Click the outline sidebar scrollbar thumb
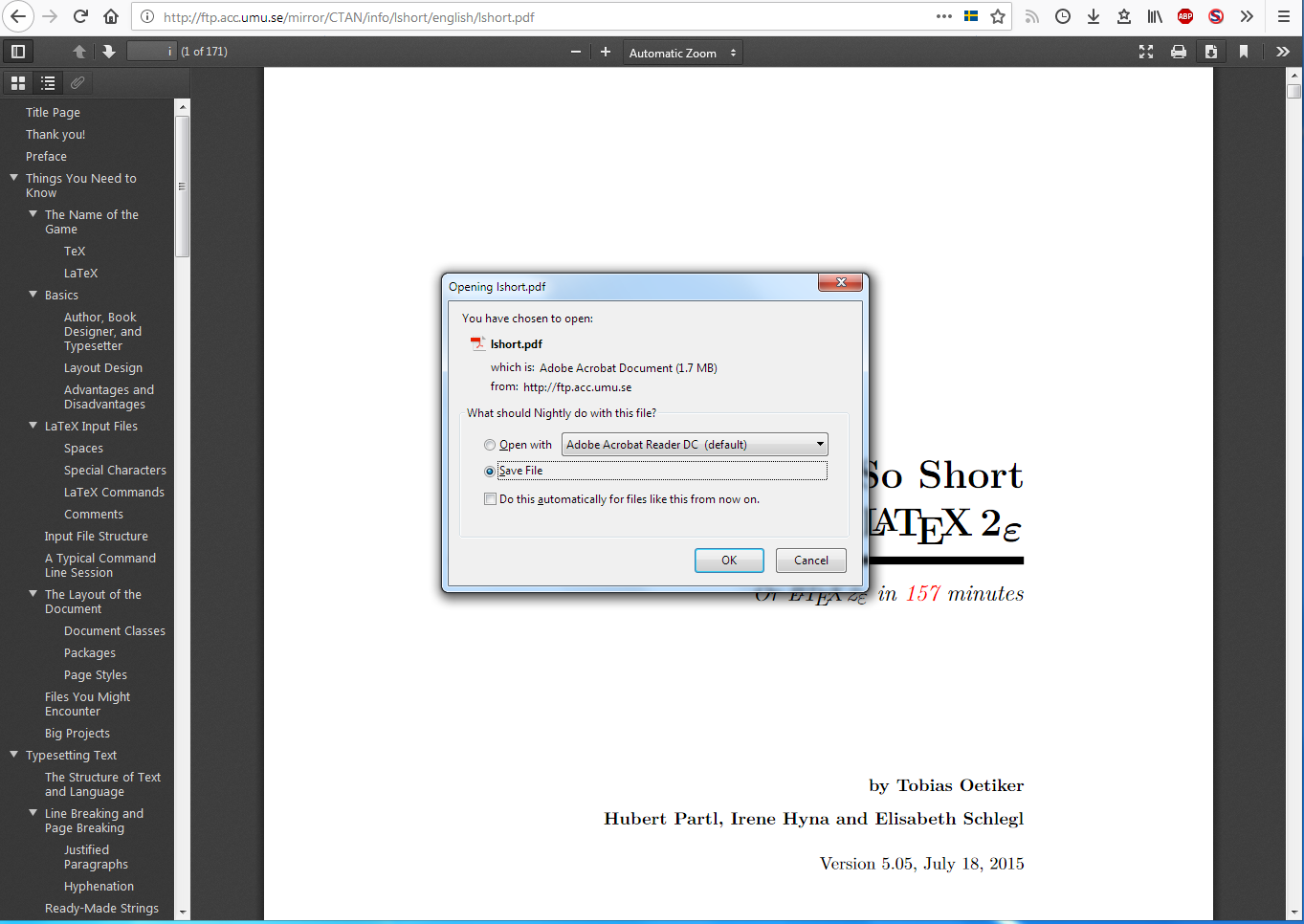 (x=183, y=187)
